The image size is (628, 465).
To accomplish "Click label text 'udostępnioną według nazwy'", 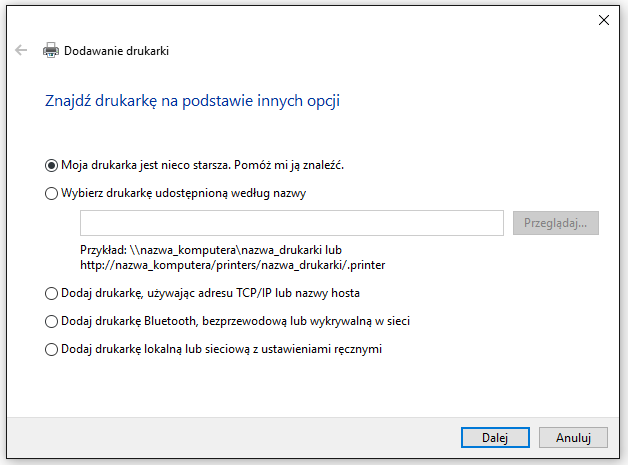I will (x=230, y=193).
